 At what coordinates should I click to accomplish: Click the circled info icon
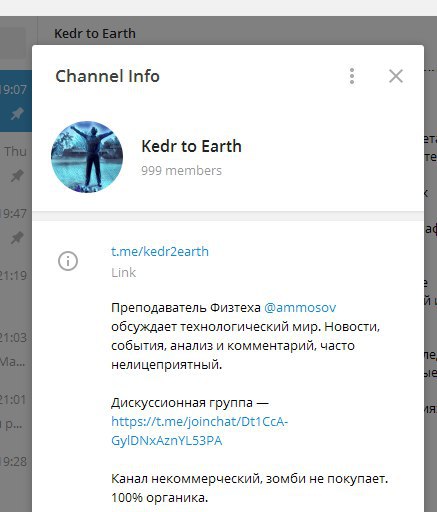coord(68,261)
